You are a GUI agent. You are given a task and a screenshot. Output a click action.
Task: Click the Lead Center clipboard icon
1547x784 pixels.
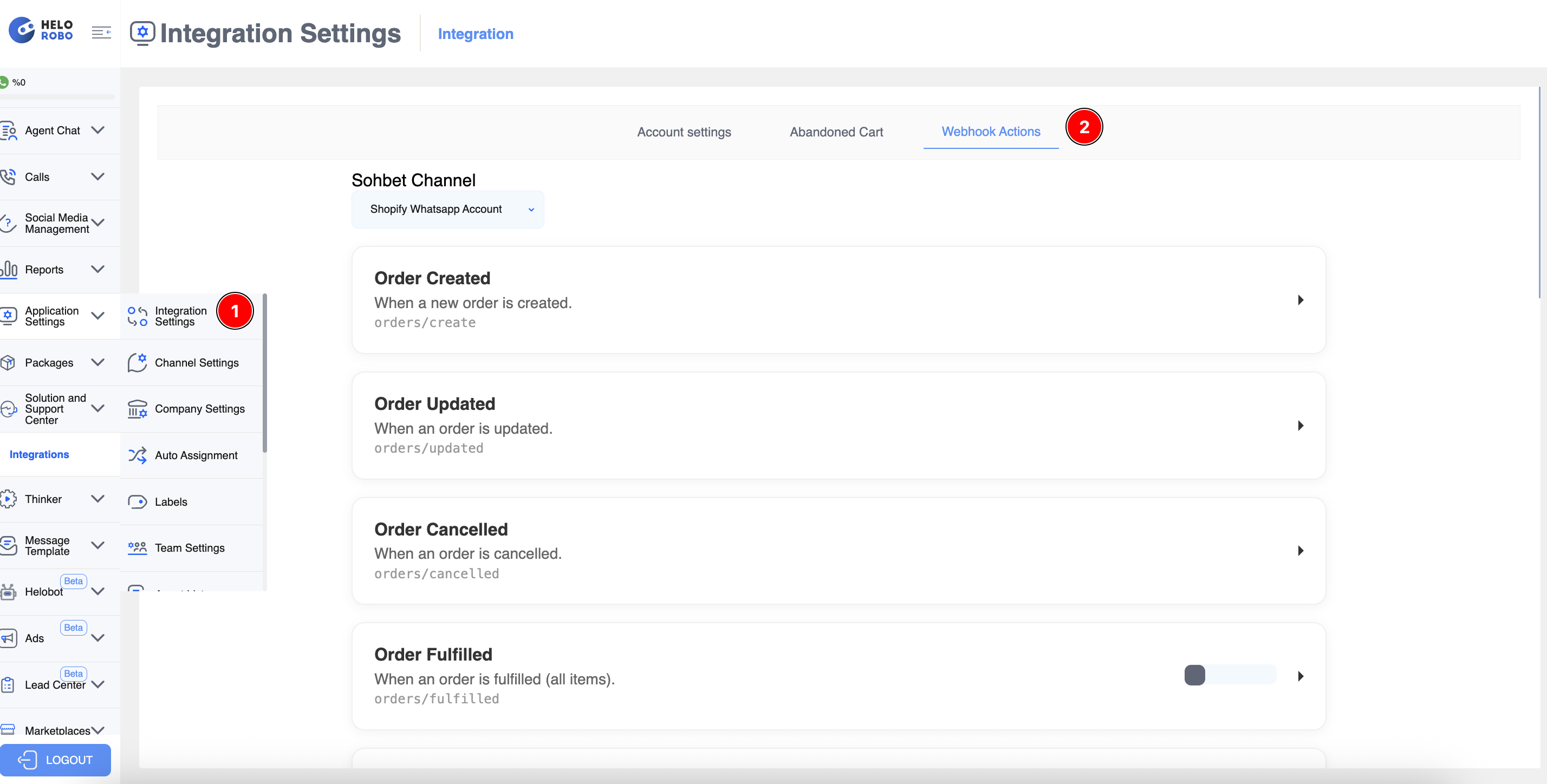(x=8, y=684)
